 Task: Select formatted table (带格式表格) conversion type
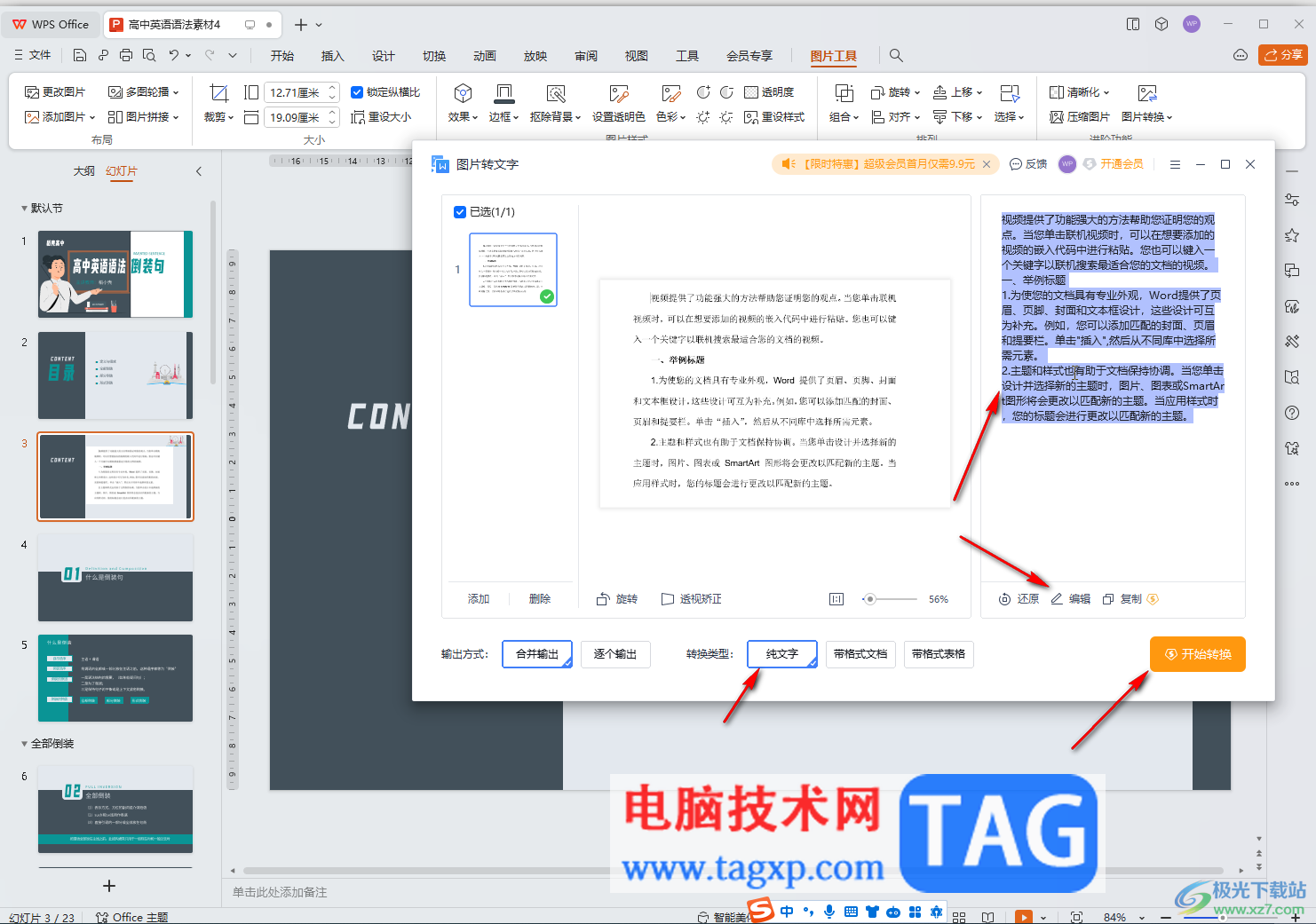click(939, 654)
